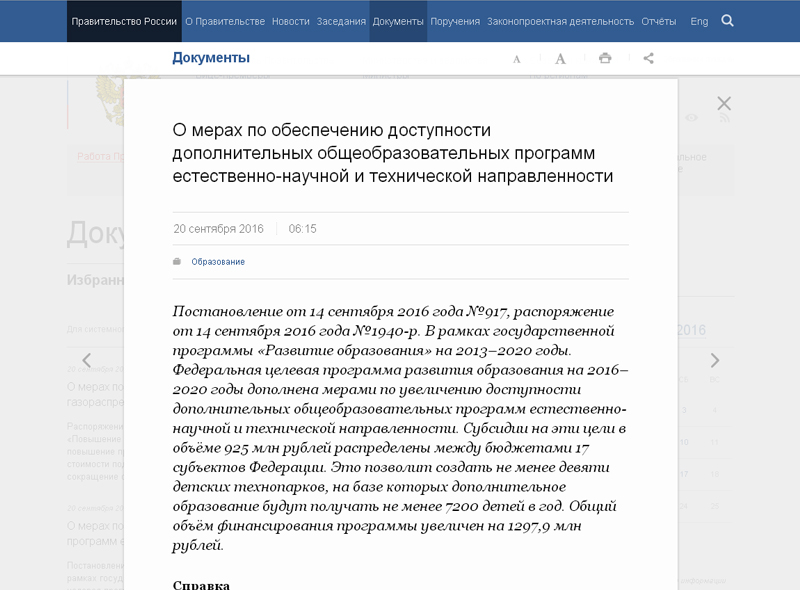Close the document overlay with X
The height and width of the screenshot is (590, 800).
pos(724,104)
